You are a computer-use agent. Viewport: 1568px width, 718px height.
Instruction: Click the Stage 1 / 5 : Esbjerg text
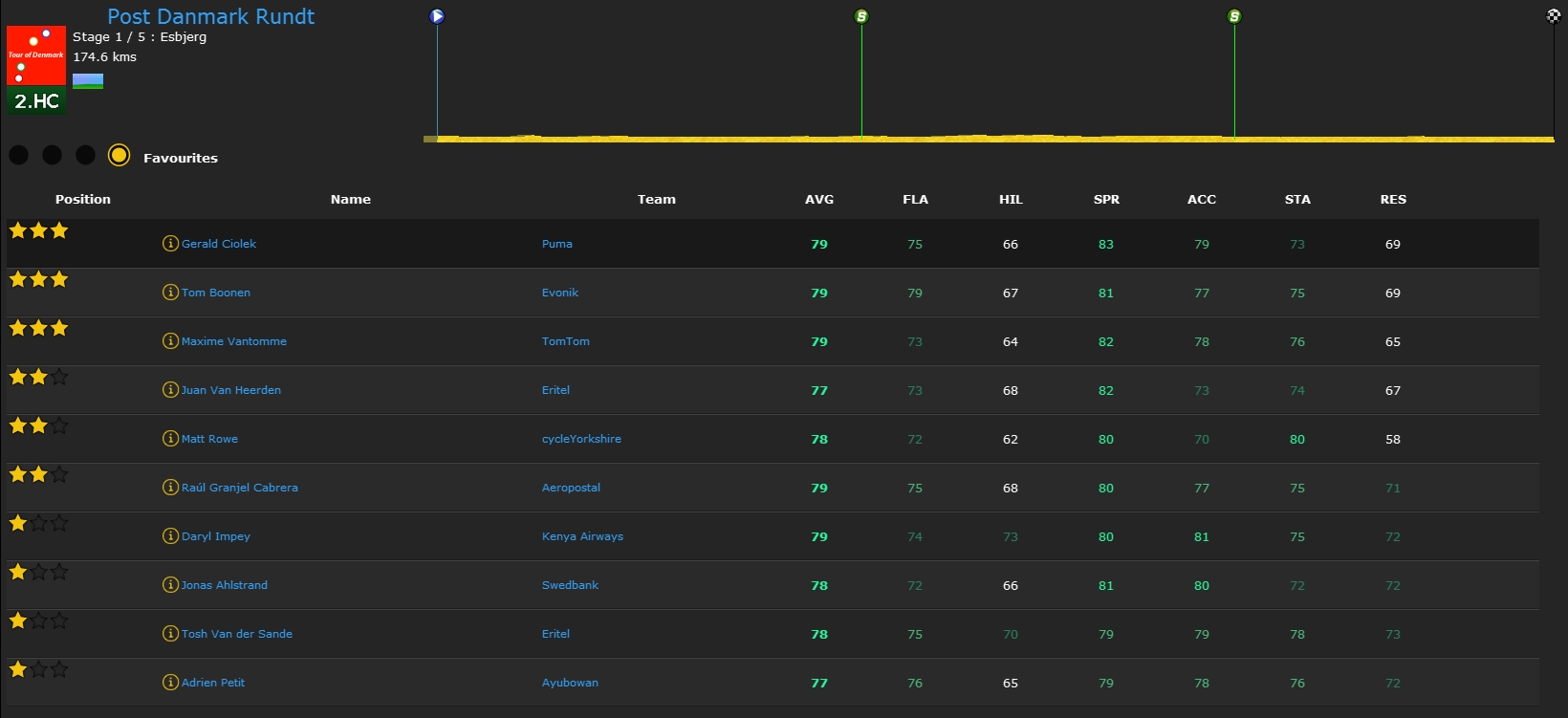click(140, 36)
